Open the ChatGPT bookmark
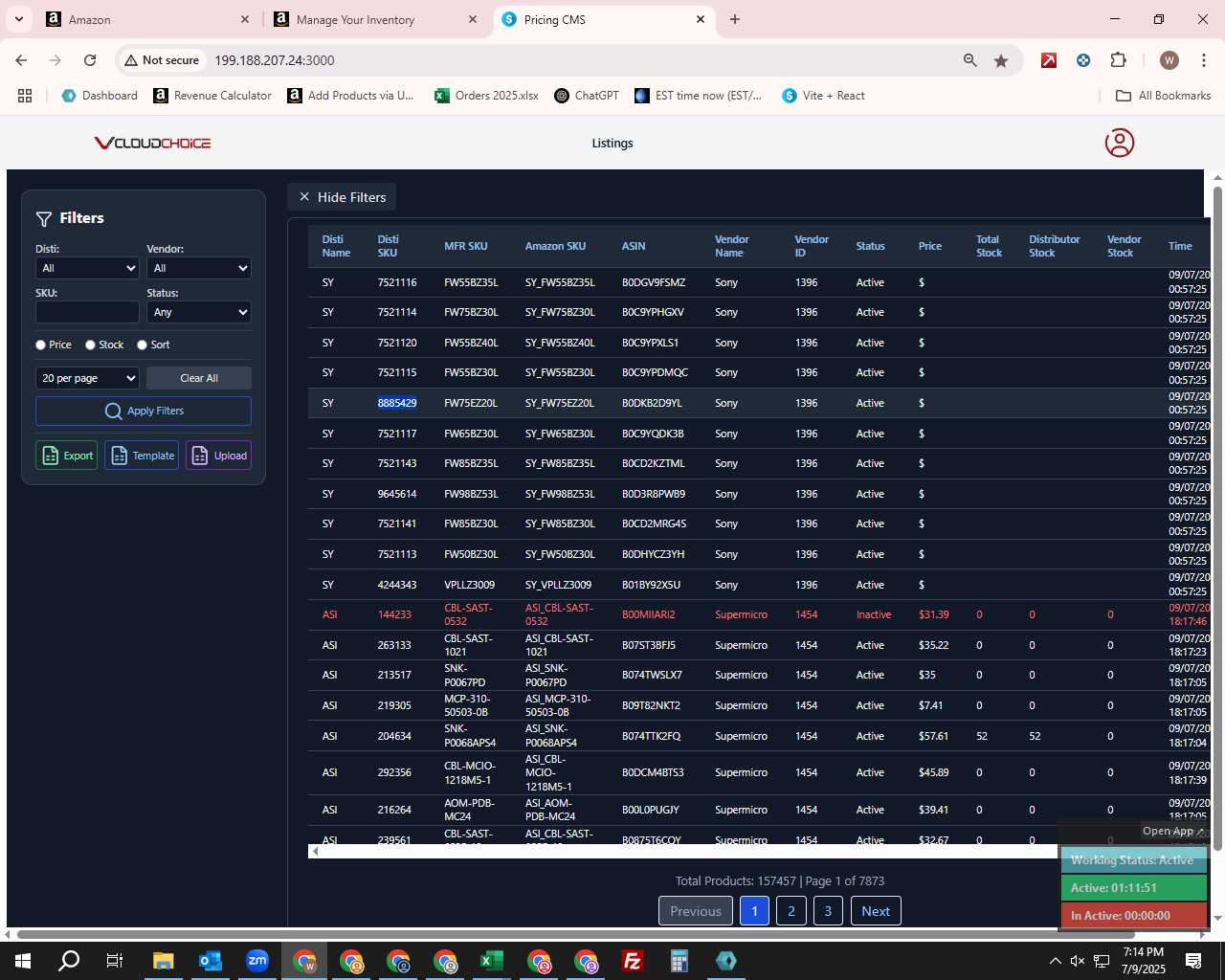 pyautogui.click(x=587, y=96)
